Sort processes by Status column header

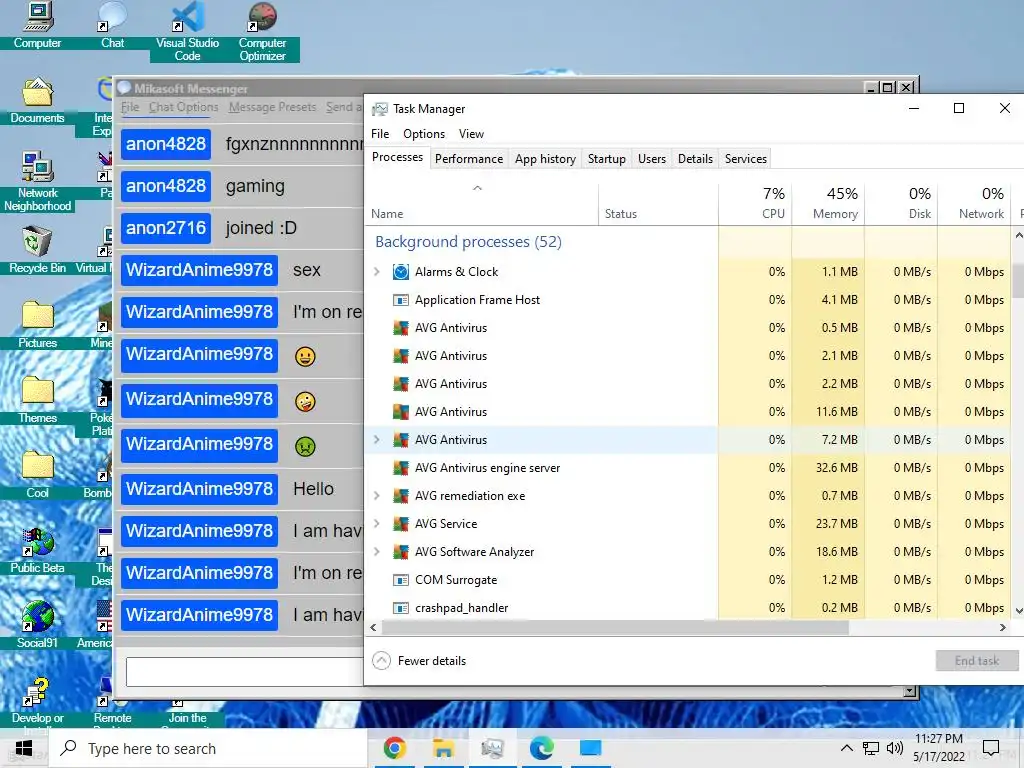pyautogui.click(x=658, y=204)
